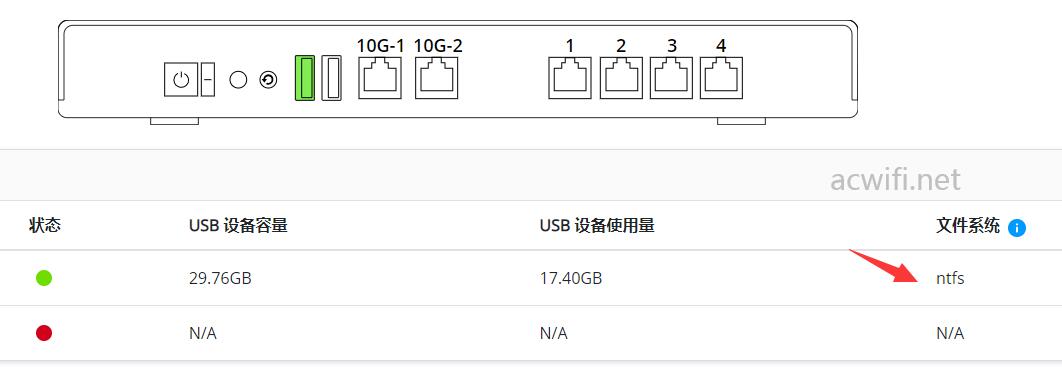This screenshot has width=1062, height=382.
Task: Click the reset circular-arrow icon
Action: coord(268,81)
